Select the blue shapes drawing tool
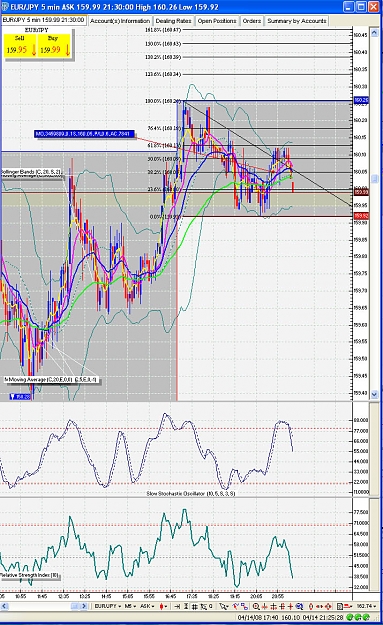 244,606
